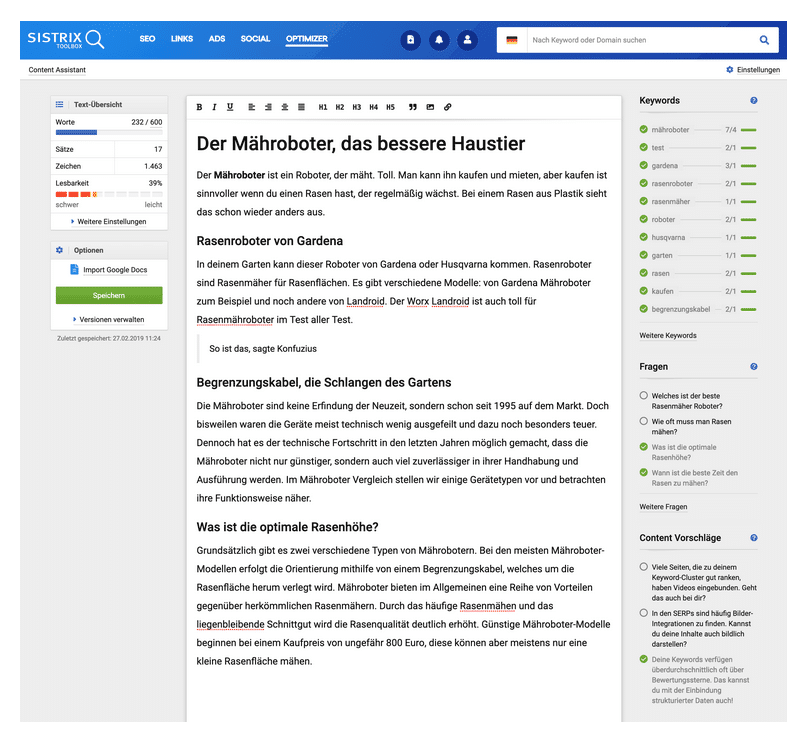Click keyword 'gardena' in list

tap(664, 165)
